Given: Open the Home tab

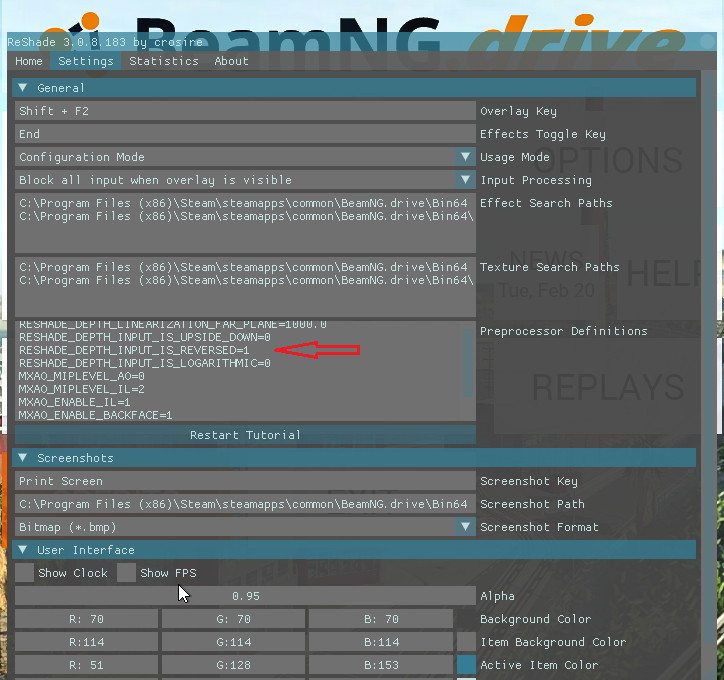Looking at the screenshot, I should click(x=29, y=61).
